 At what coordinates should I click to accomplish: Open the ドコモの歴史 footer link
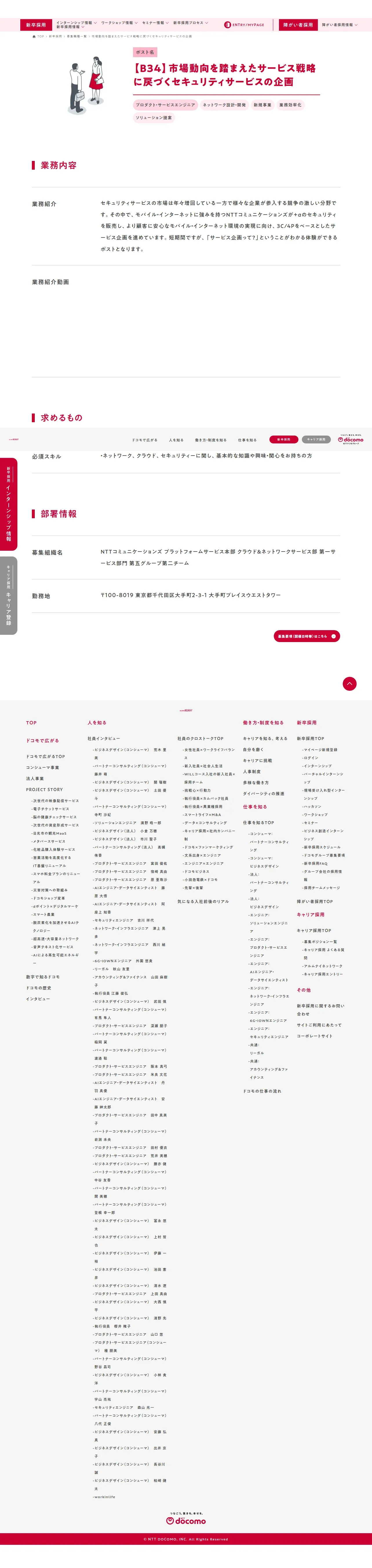point(38,988)
